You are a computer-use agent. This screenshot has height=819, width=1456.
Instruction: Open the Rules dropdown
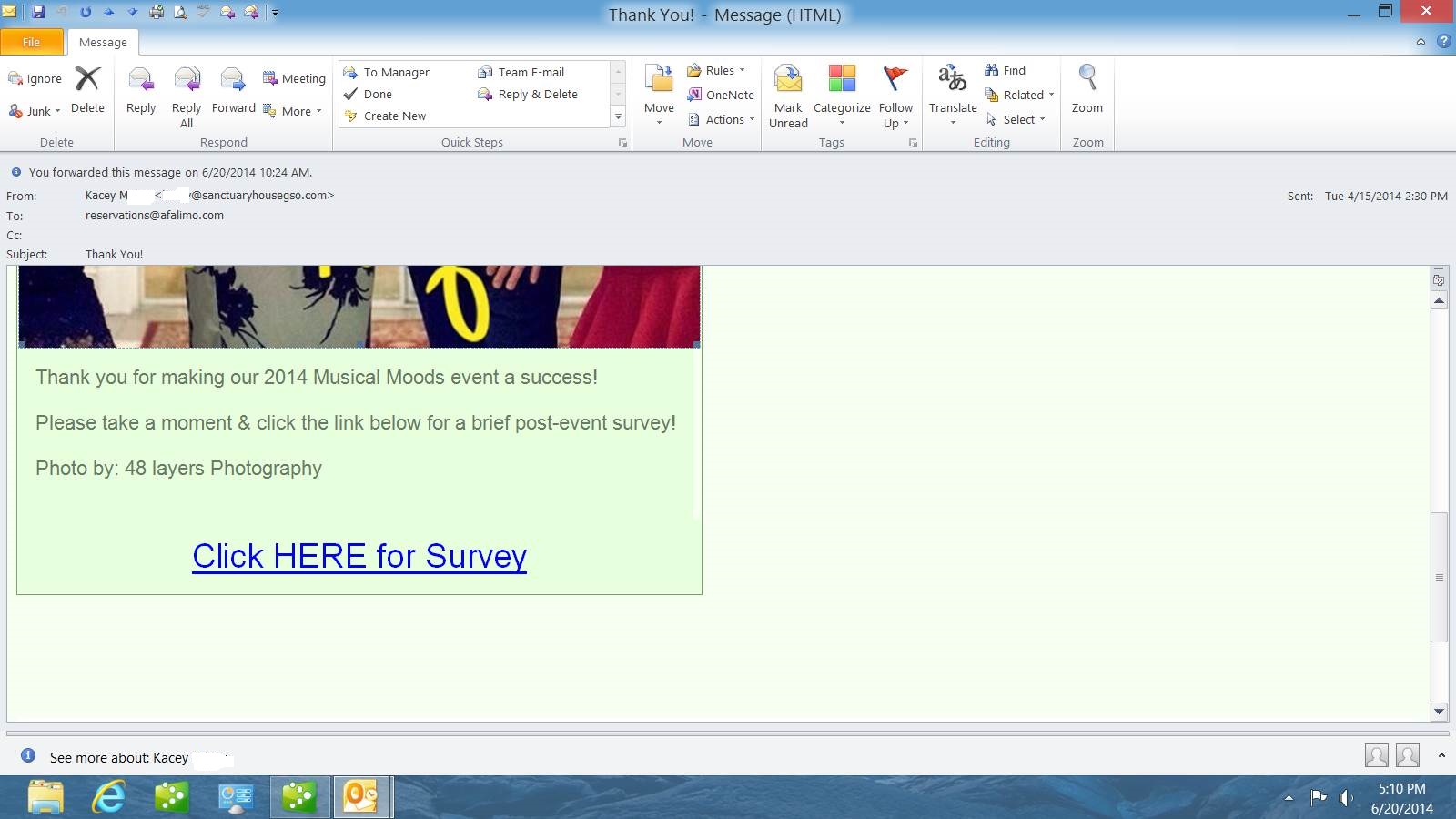(742, 70)
